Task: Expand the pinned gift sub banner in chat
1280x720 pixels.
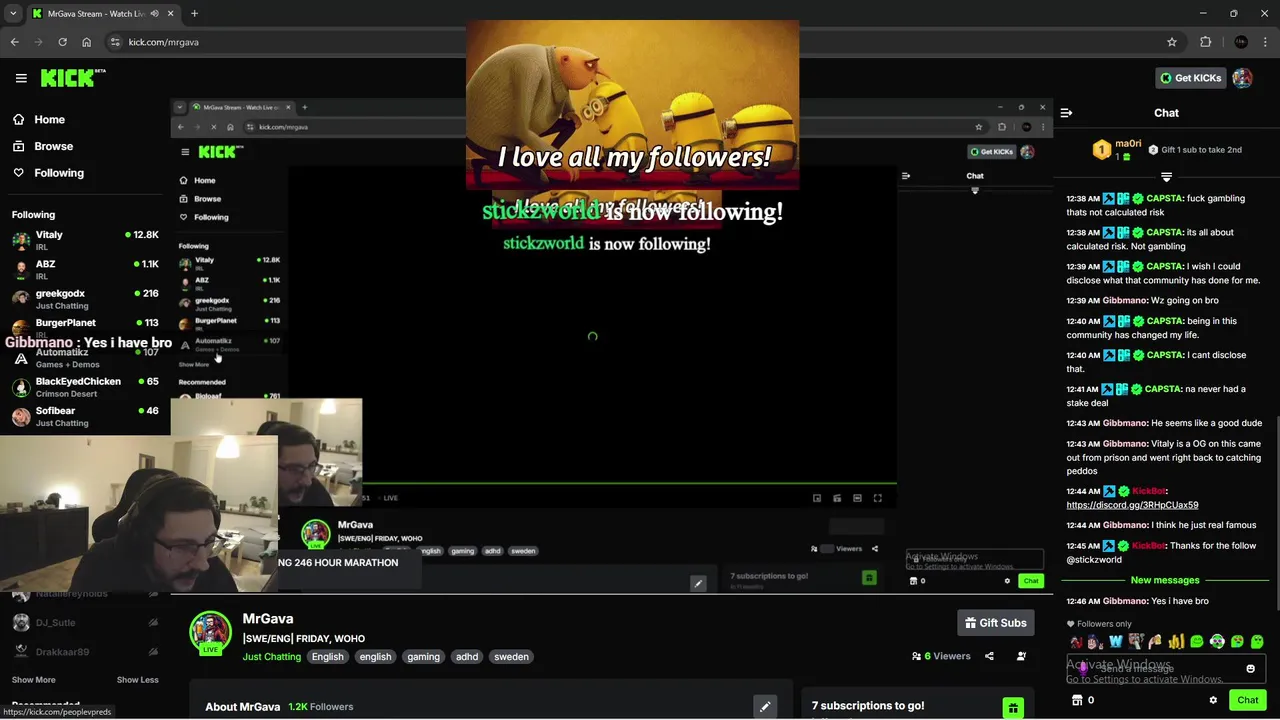Action: click(x=1166, y=177)
